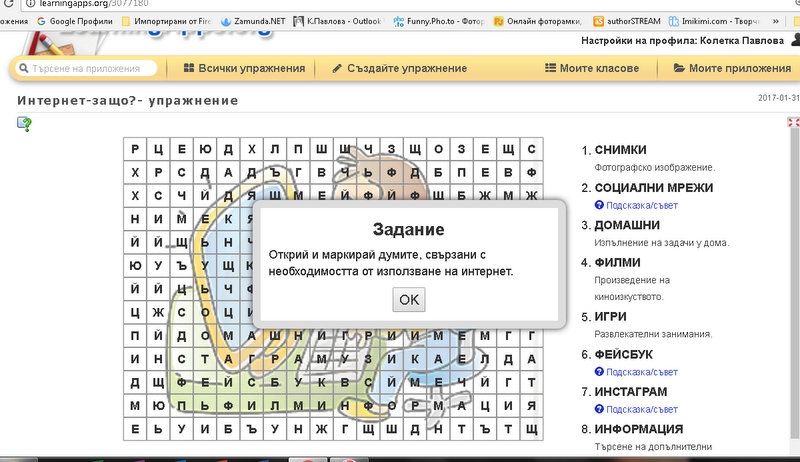Open hint Подсказка/съвет under СОЦИАЛНИ МРЕЖИ

[641, 206]
